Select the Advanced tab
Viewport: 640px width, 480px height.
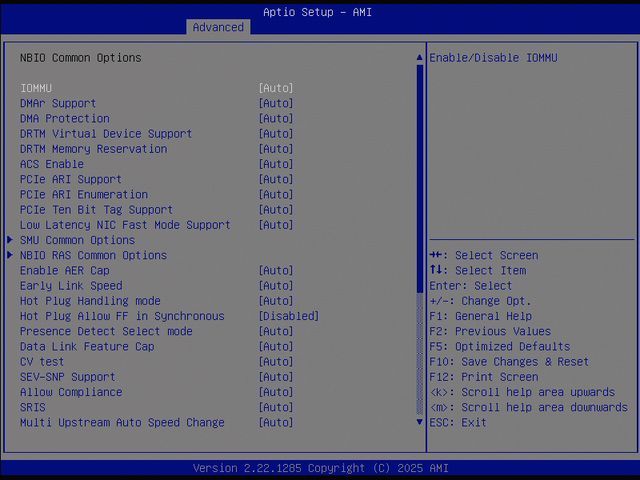218,27
